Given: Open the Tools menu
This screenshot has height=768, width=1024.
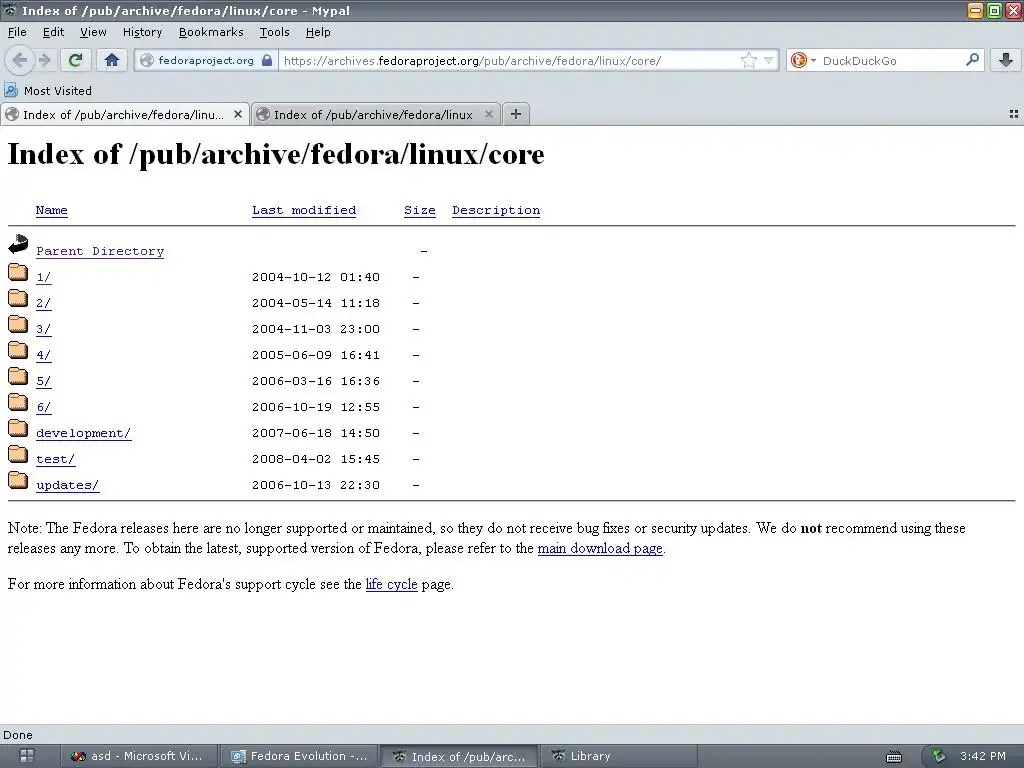Looking at the screenshot, I should (274, 32).
